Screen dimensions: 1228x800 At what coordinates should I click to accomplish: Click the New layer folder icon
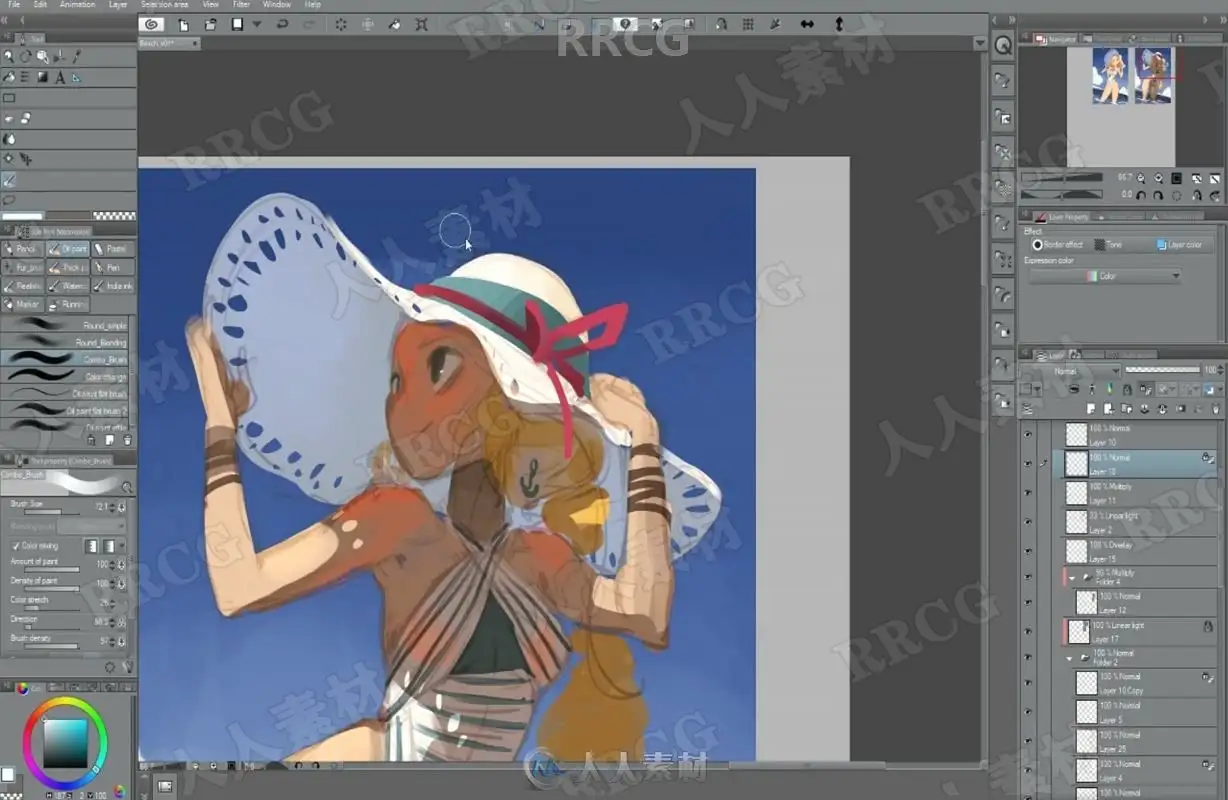1129,408
